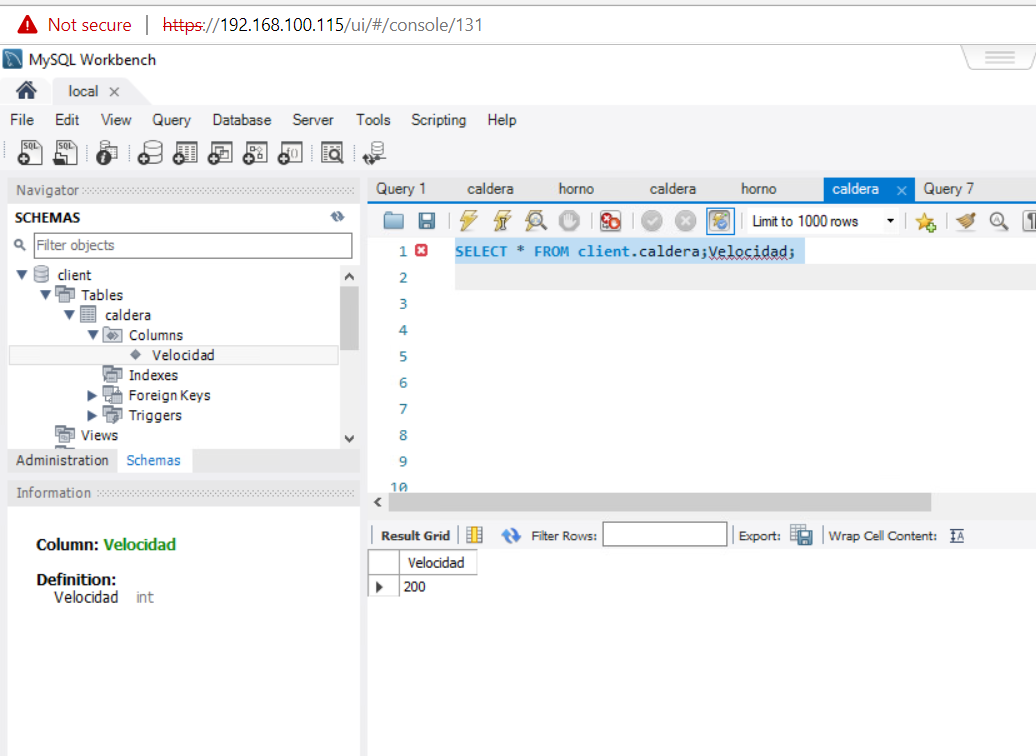Image resolution: width=1036 pixels, height=756 pixels.
Task: Open SQL script file toolbar icon
Action: [65, 153]
